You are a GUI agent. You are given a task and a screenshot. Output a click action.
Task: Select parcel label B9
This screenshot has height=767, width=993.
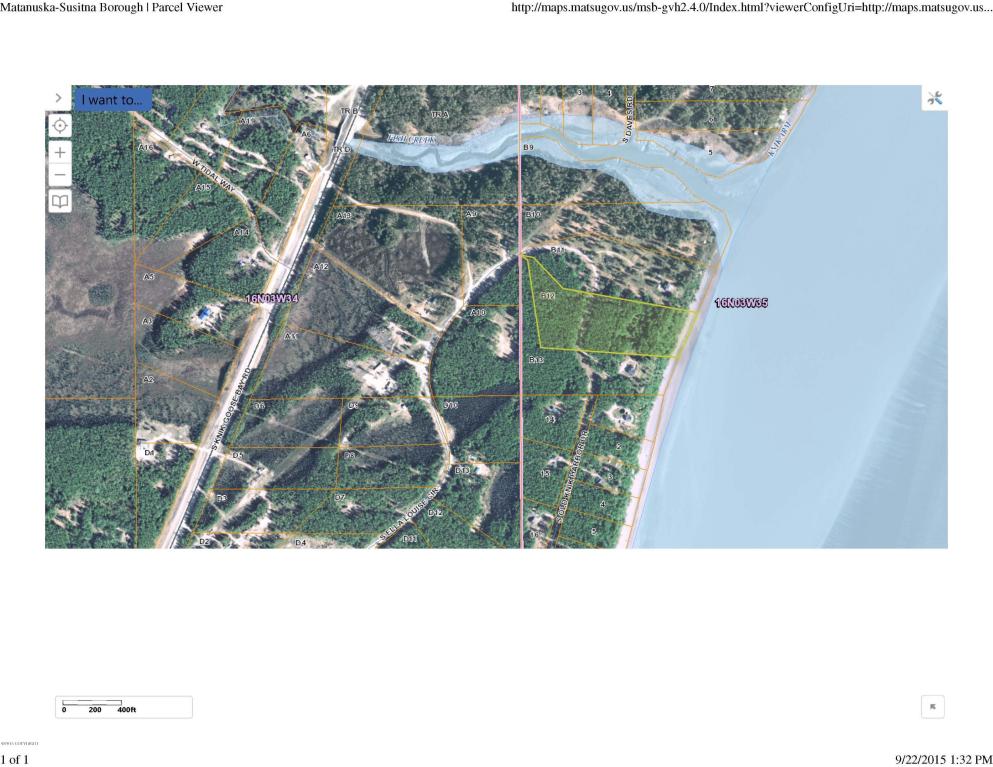528,147
